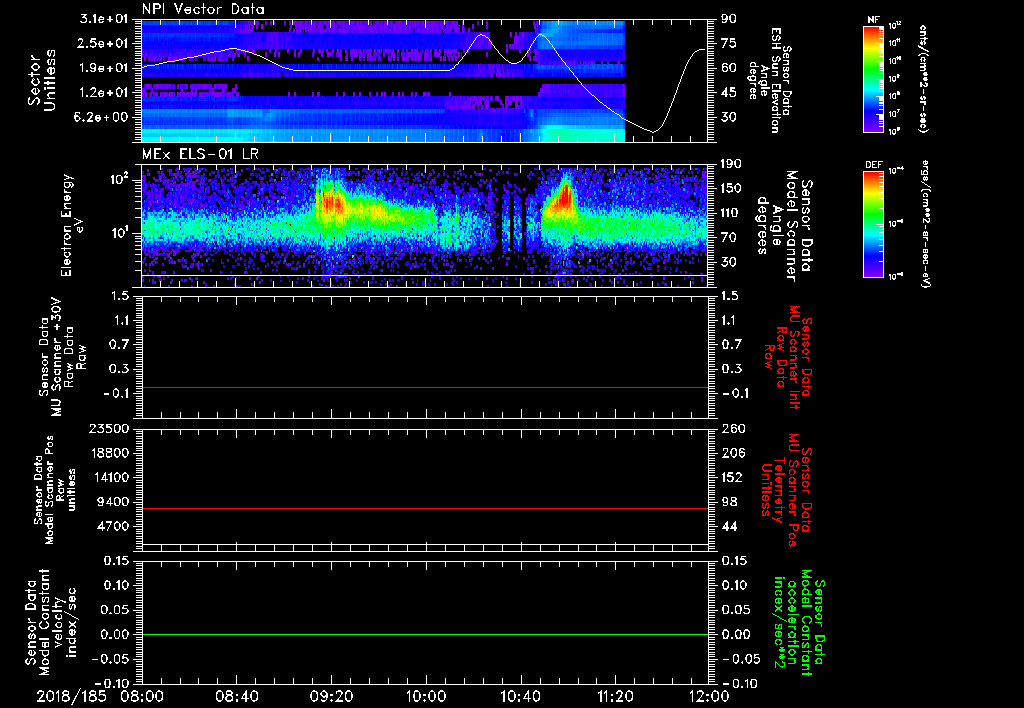Image resolution: width=1024 pixels, height=708 pixels.
Task: Select the 2018/185 date label
Action: (71, 696)
